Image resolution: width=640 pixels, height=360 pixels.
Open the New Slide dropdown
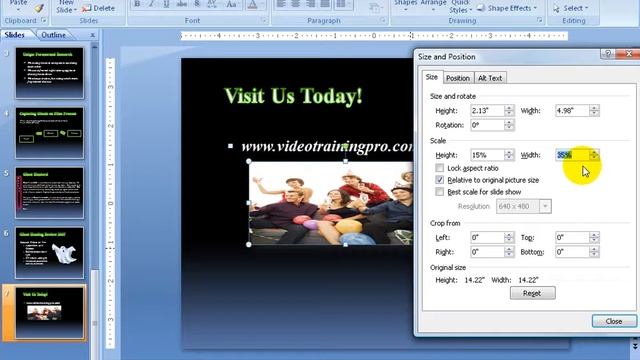click(66, 7)
